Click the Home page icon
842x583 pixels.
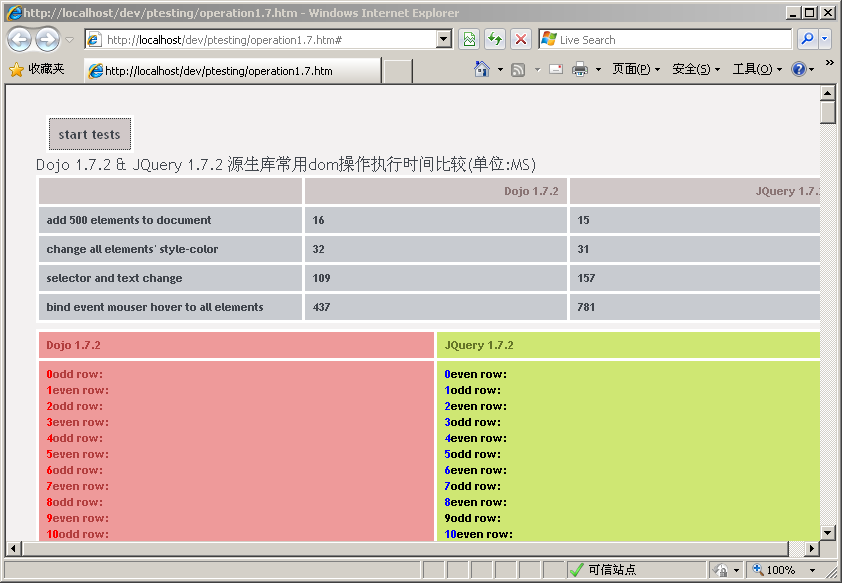click(482, 69)
